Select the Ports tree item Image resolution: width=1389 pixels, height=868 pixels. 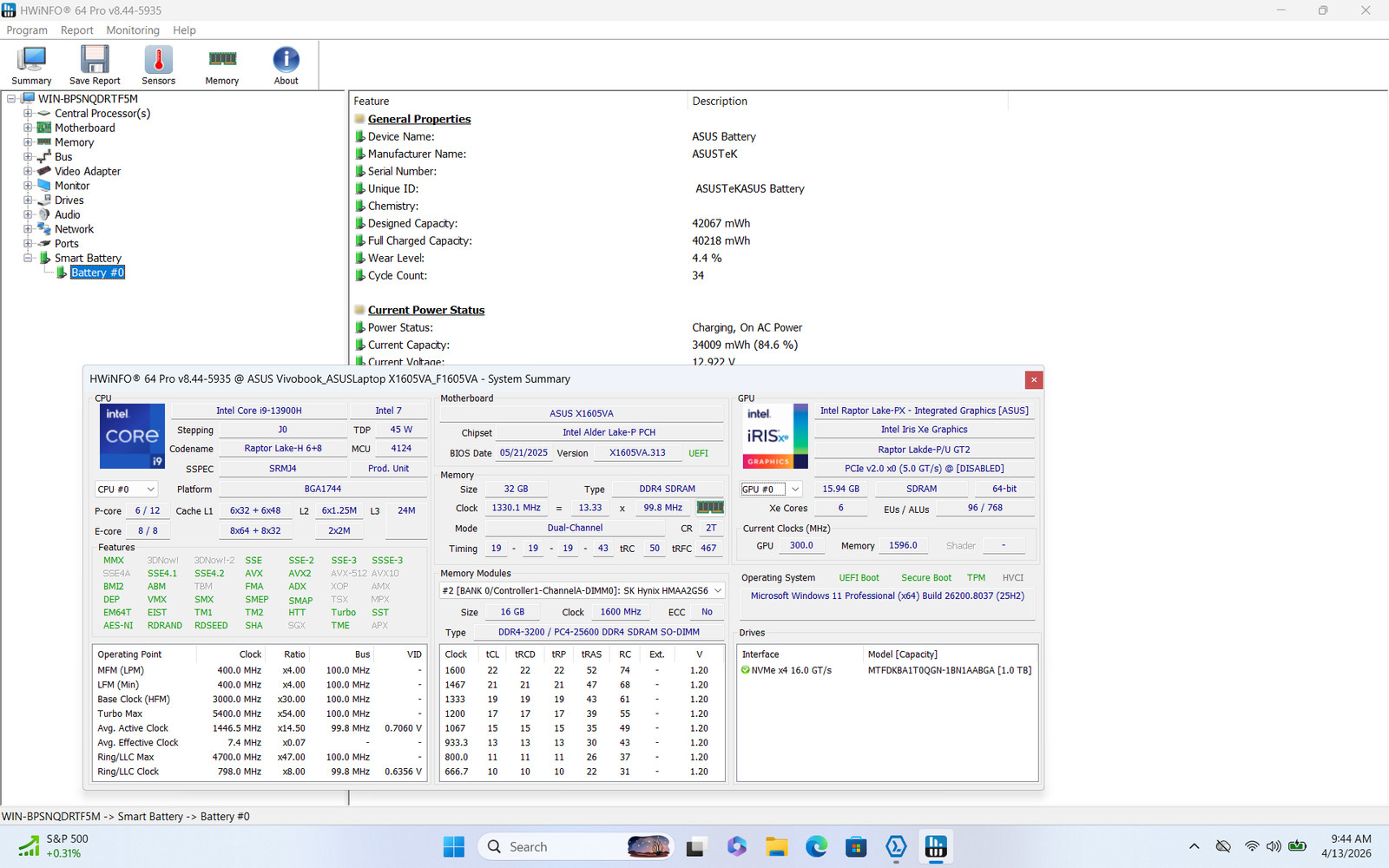tap(67, 244)
